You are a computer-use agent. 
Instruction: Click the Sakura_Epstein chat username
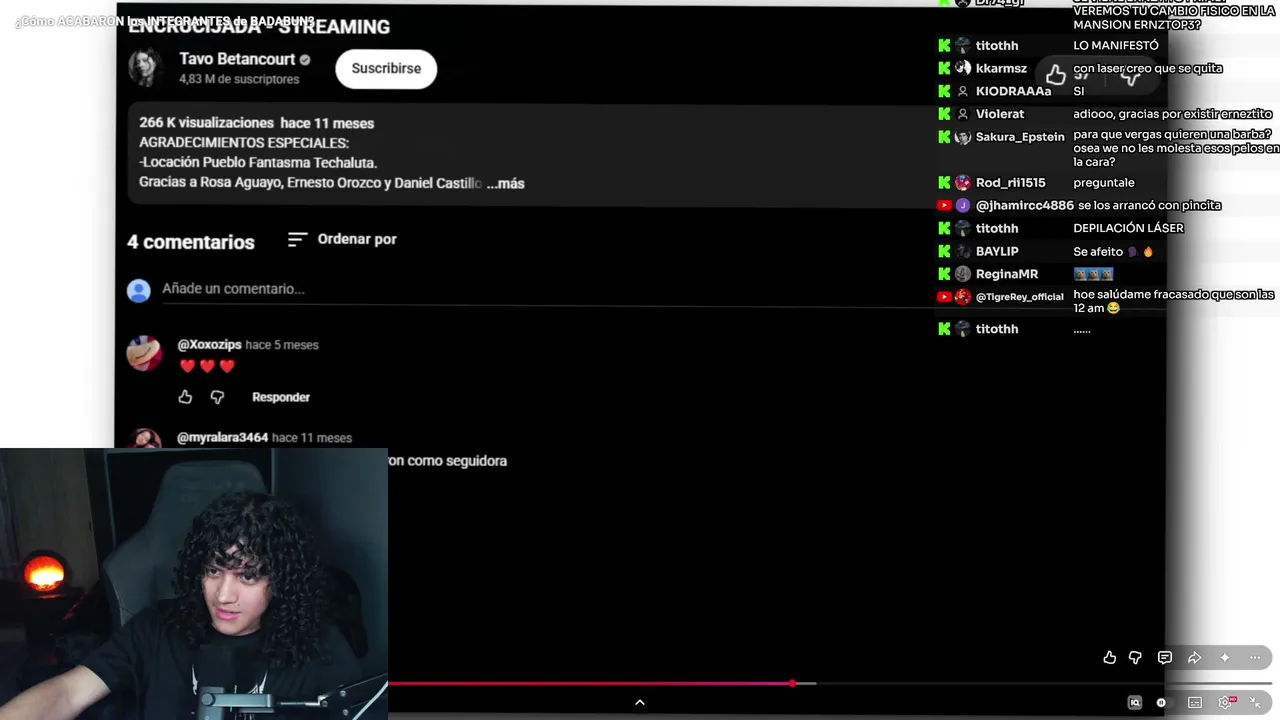[1020, 137]
